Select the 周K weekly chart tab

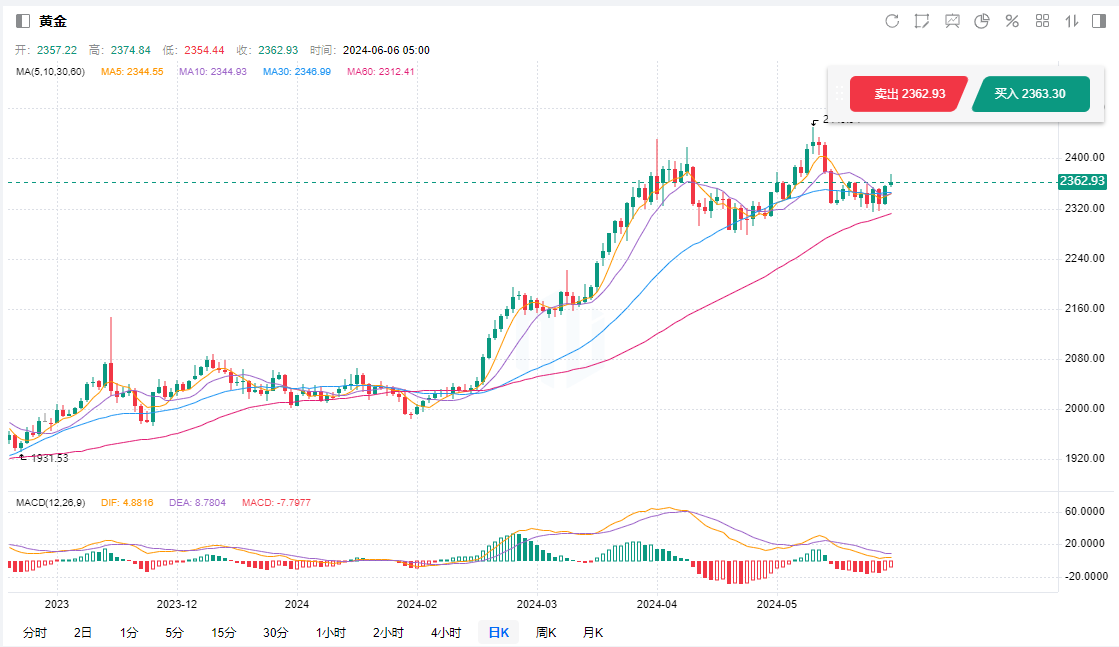[546, 632]
